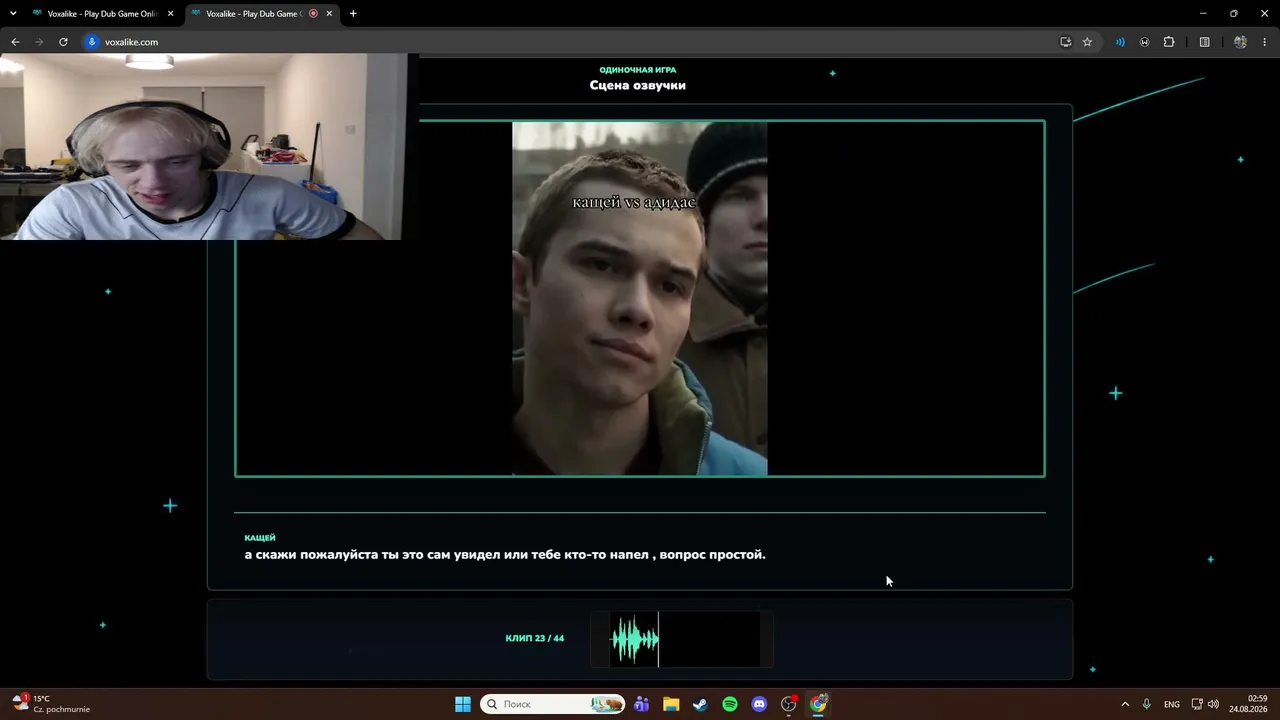Open network settings from the tray
The image size is (1280, 720).
1197,704
